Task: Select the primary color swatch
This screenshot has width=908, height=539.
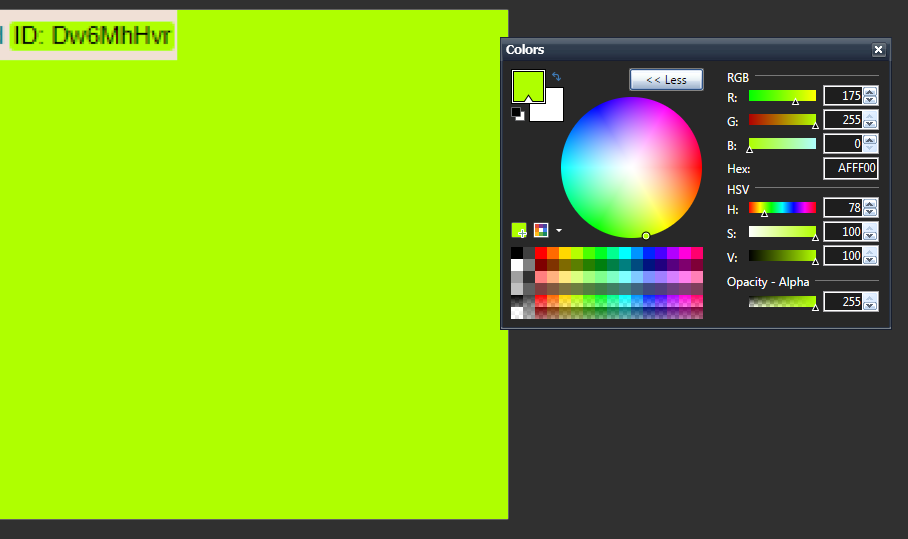Action: pyautogui.click(x=528, y=86)
